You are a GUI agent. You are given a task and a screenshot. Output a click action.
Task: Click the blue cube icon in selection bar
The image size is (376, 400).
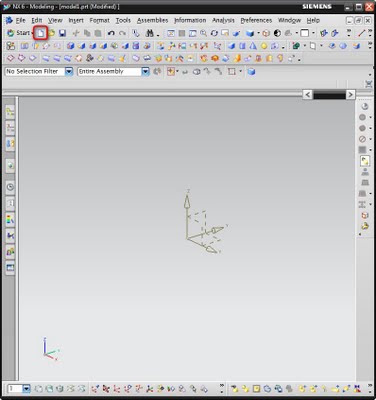coord(252,71)
